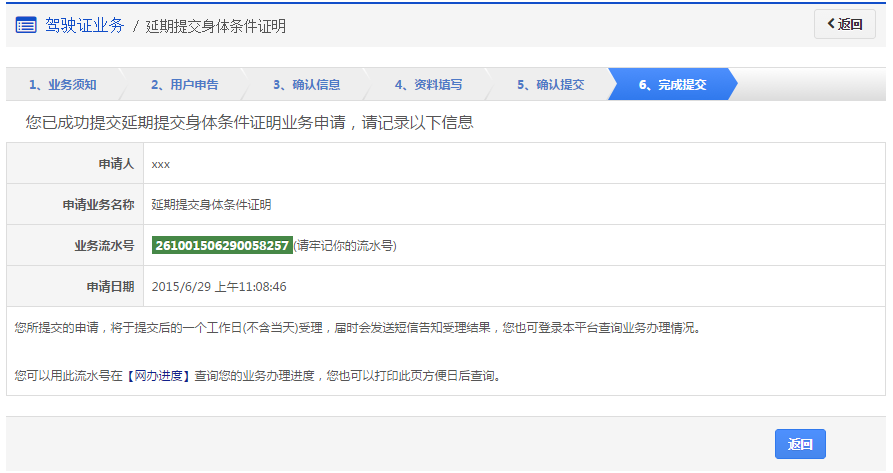Click the 申请业务名称 row value in the table
Viewport: 893px width, 473px height.
pos(211,205)
